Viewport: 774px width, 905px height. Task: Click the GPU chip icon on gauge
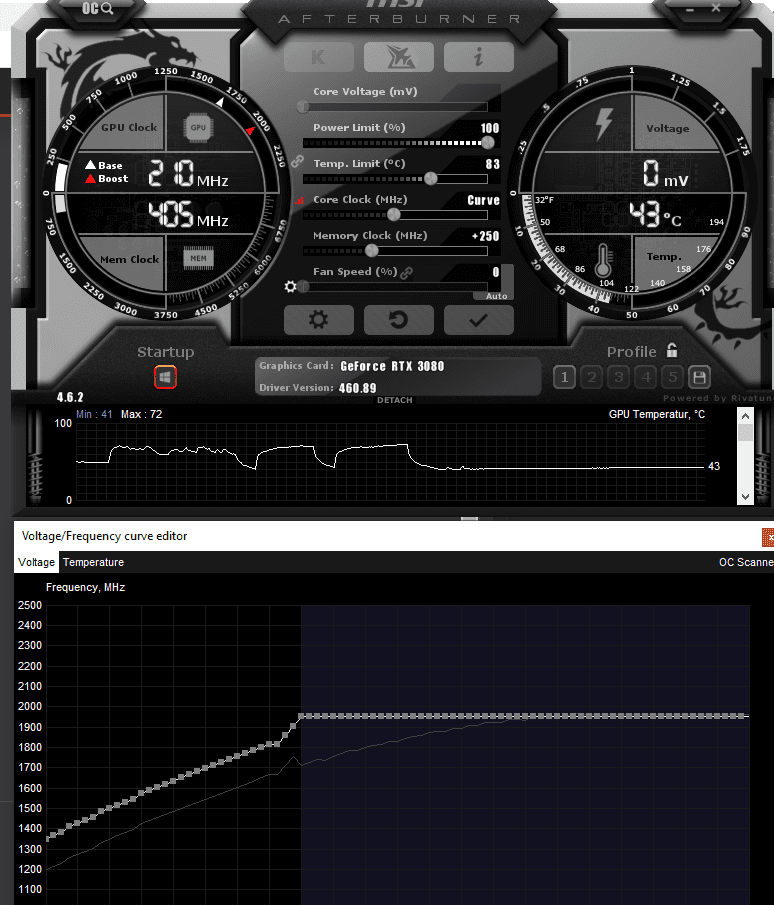point(198,128)
